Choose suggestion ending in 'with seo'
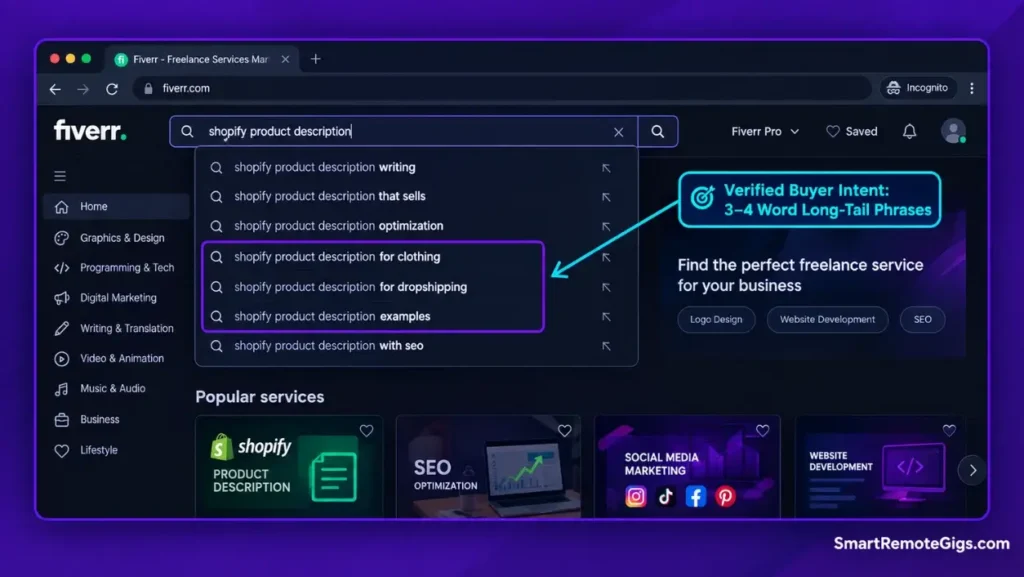1024x577 pixels. tap(416, 346)
